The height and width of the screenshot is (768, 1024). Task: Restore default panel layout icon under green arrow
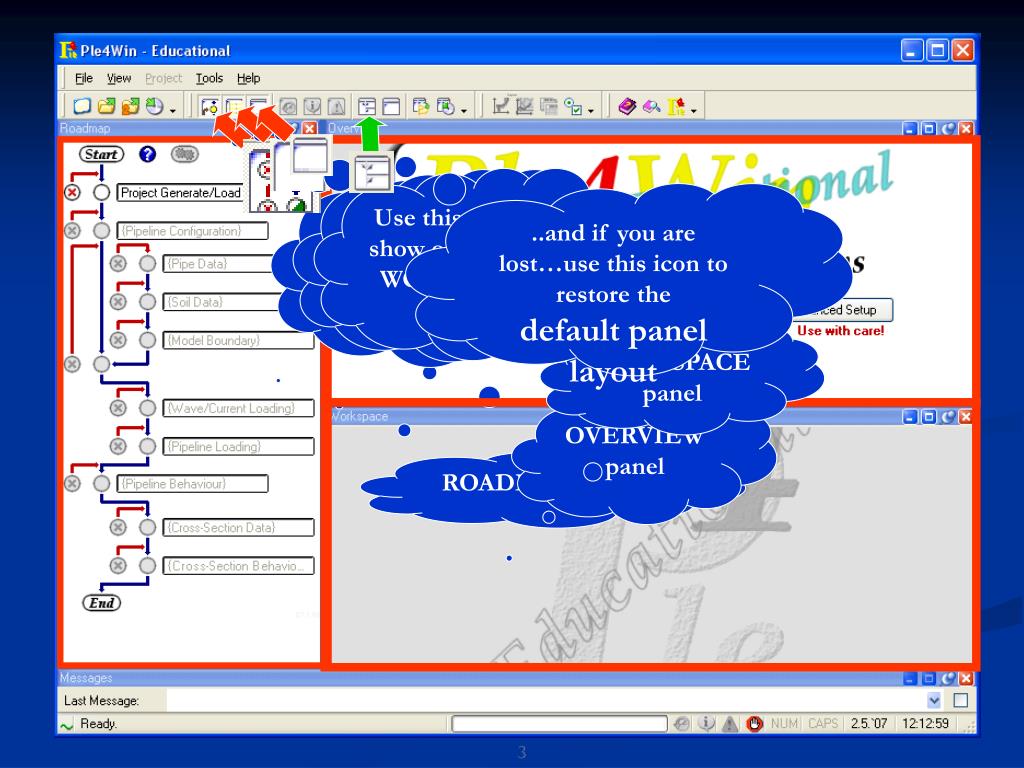pyautogui.click(x=367, y=106)
